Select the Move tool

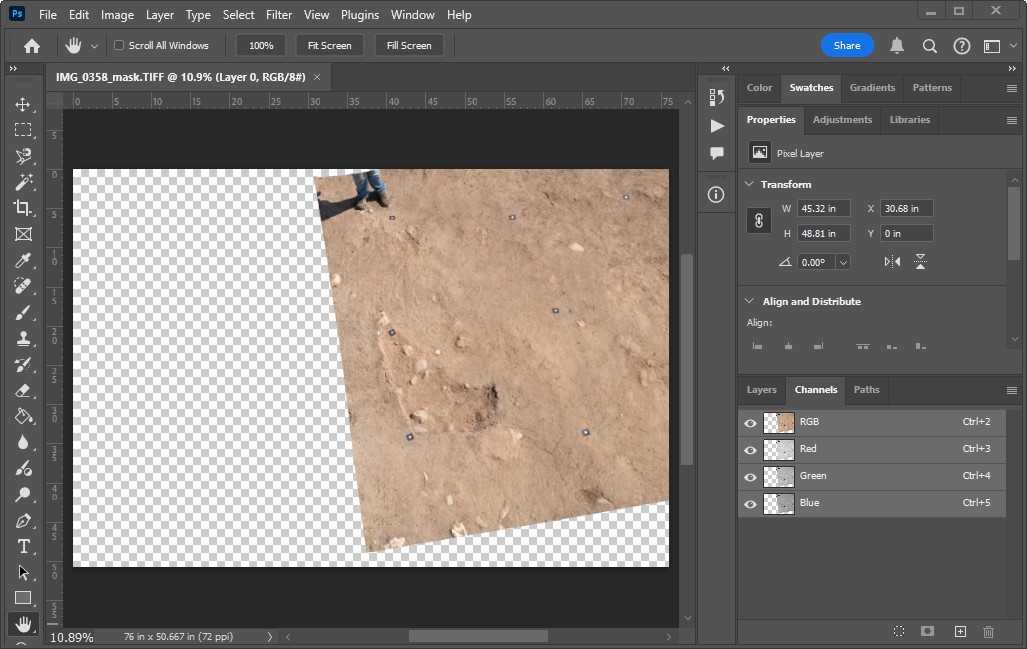click(23, 105)
